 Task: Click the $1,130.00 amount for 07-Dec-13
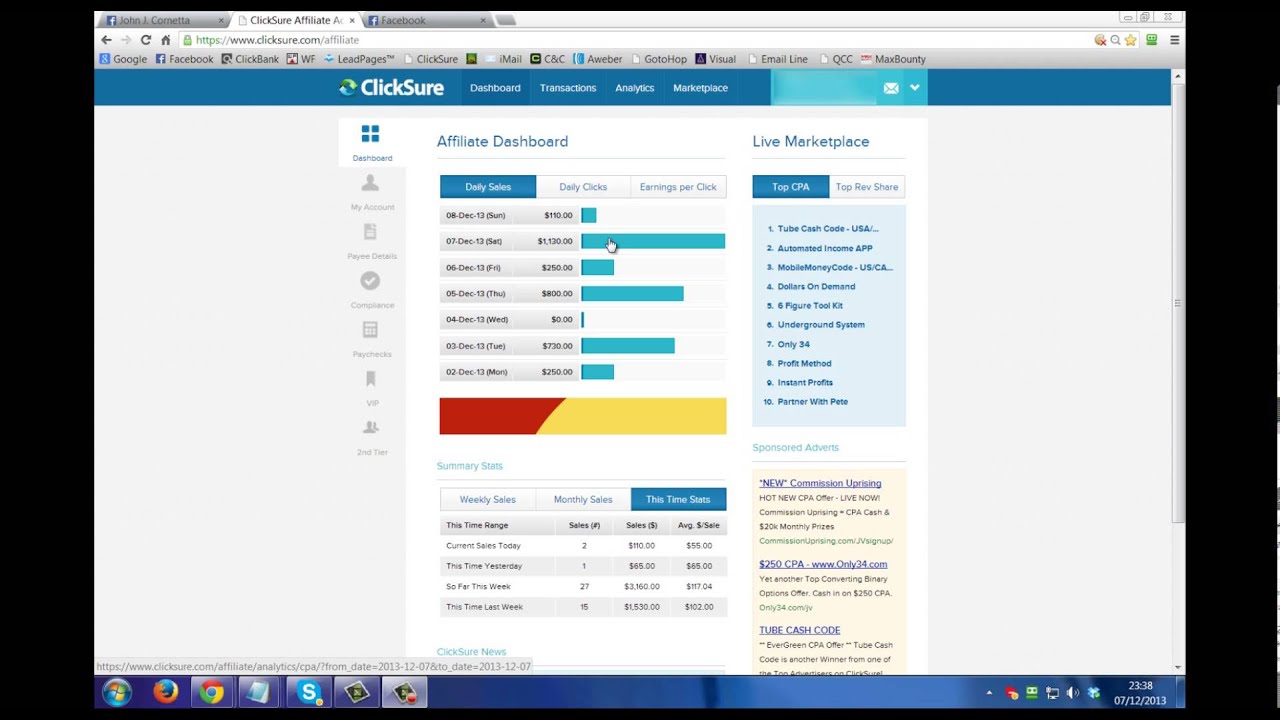coord(555,241)
